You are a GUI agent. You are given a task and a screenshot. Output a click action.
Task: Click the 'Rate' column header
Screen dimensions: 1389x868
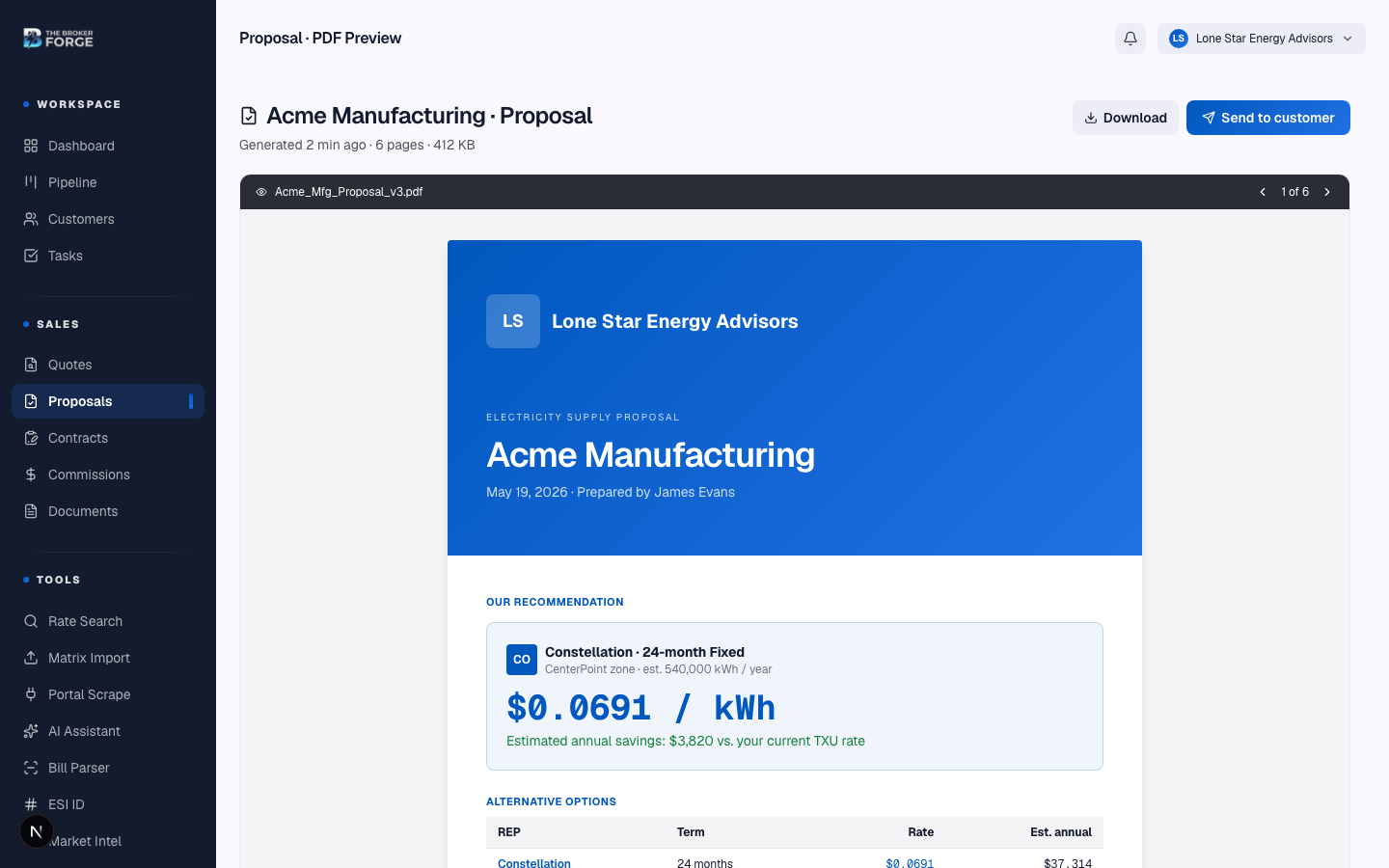[x=920, y=832]
